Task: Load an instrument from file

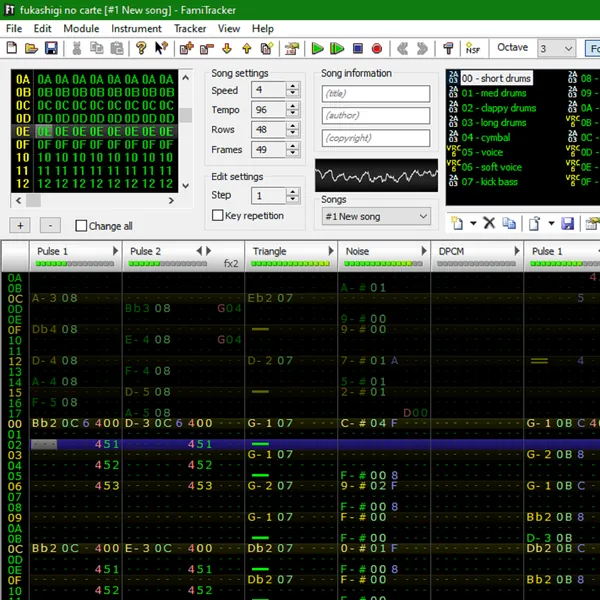Action: click(535, 223)
